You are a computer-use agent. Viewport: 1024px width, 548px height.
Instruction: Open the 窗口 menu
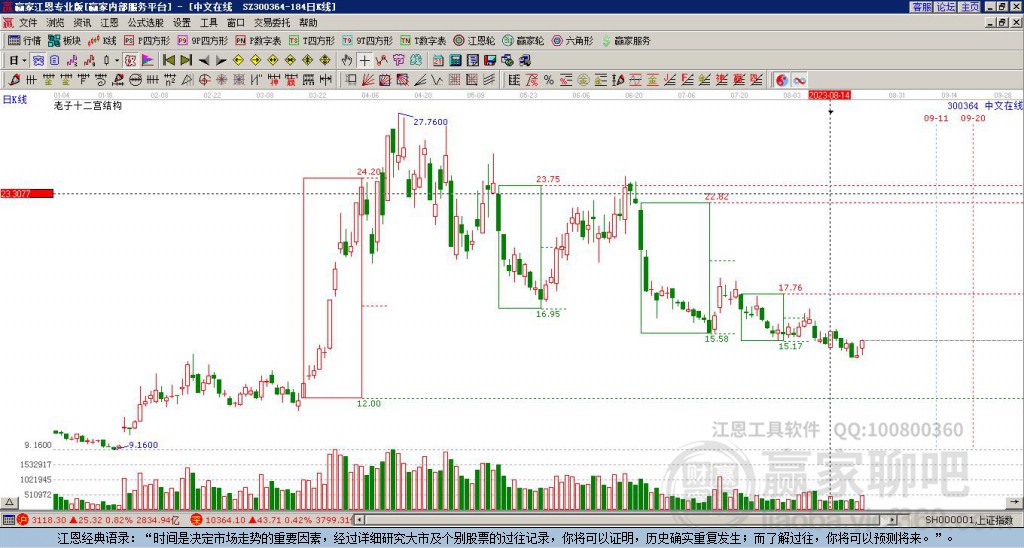point(236,23)
